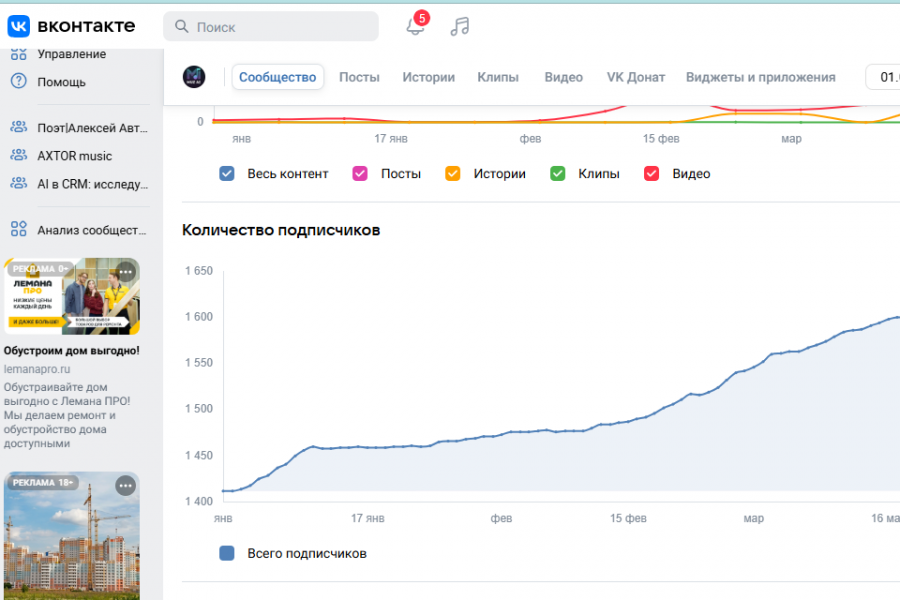Toggle the Весь контент checkbox

[227, 174]
